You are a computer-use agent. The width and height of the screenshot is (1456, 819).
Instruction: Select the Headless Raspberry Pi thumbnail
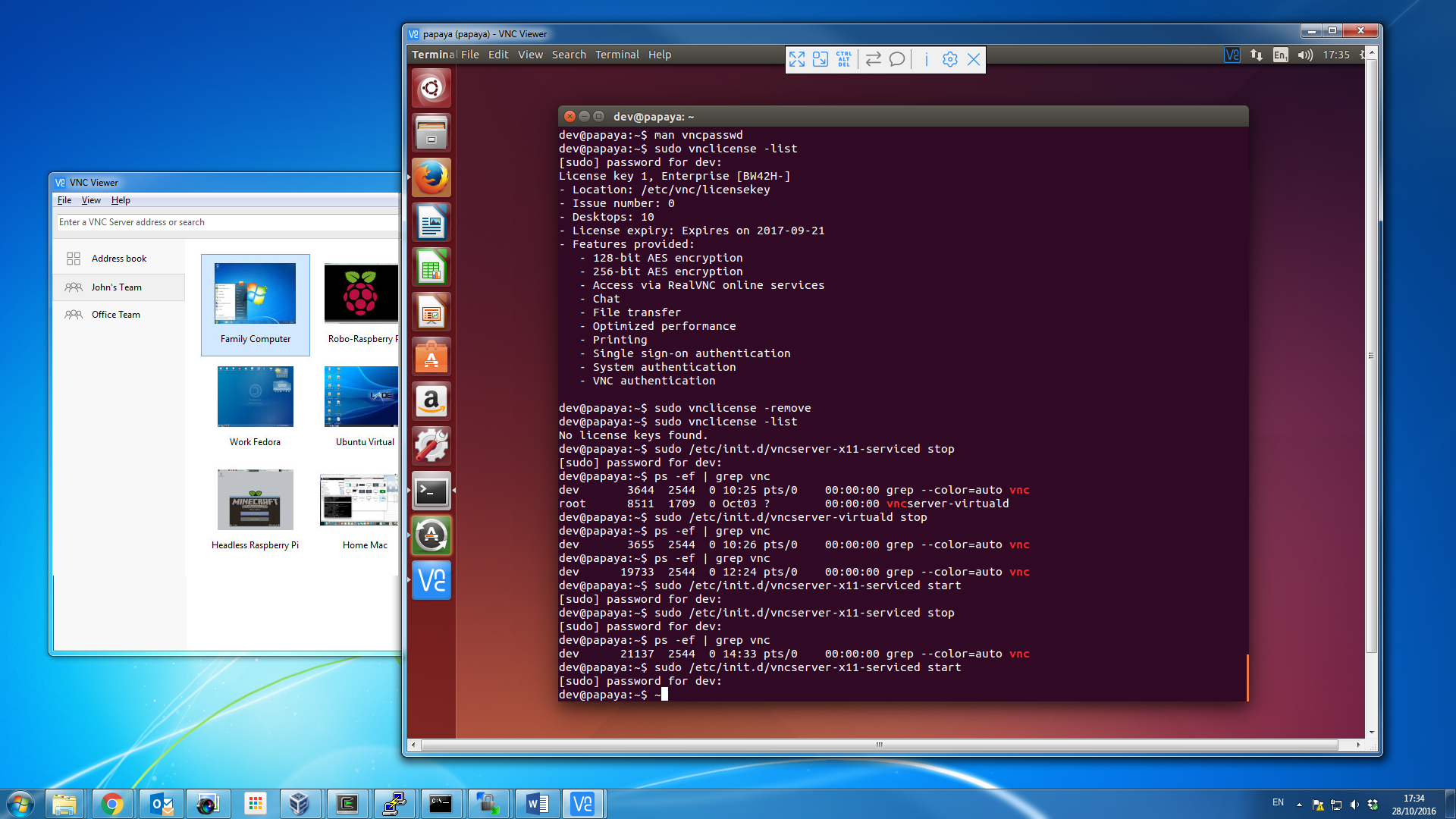tap(255, 500)
